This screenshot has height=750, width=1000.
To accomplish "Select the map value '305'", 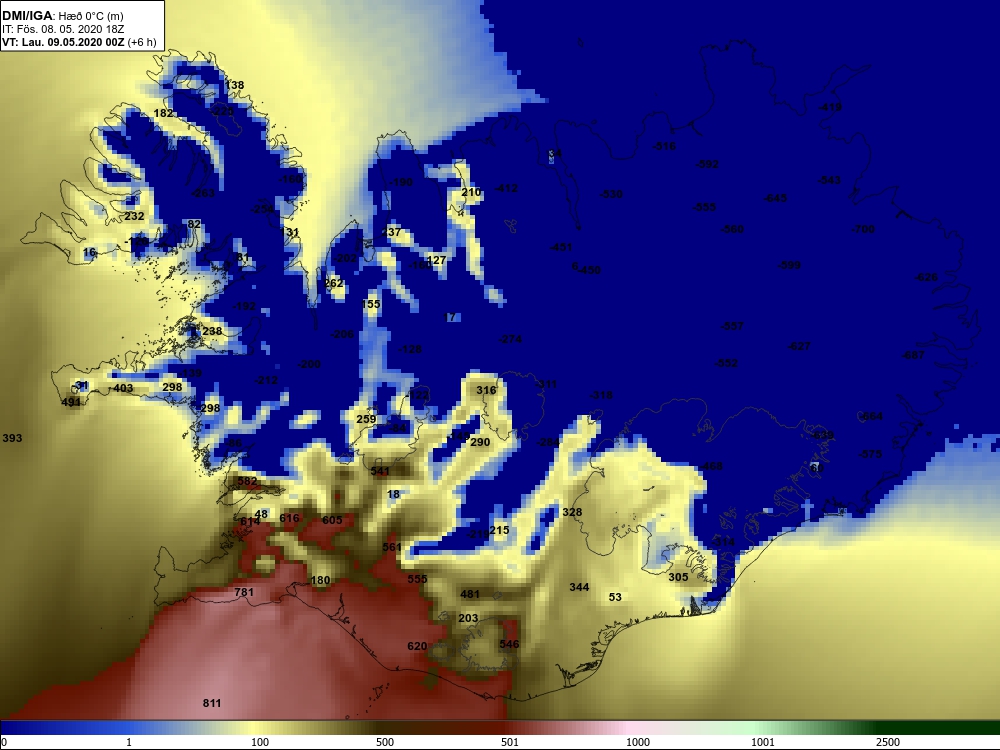I will 678,577.
